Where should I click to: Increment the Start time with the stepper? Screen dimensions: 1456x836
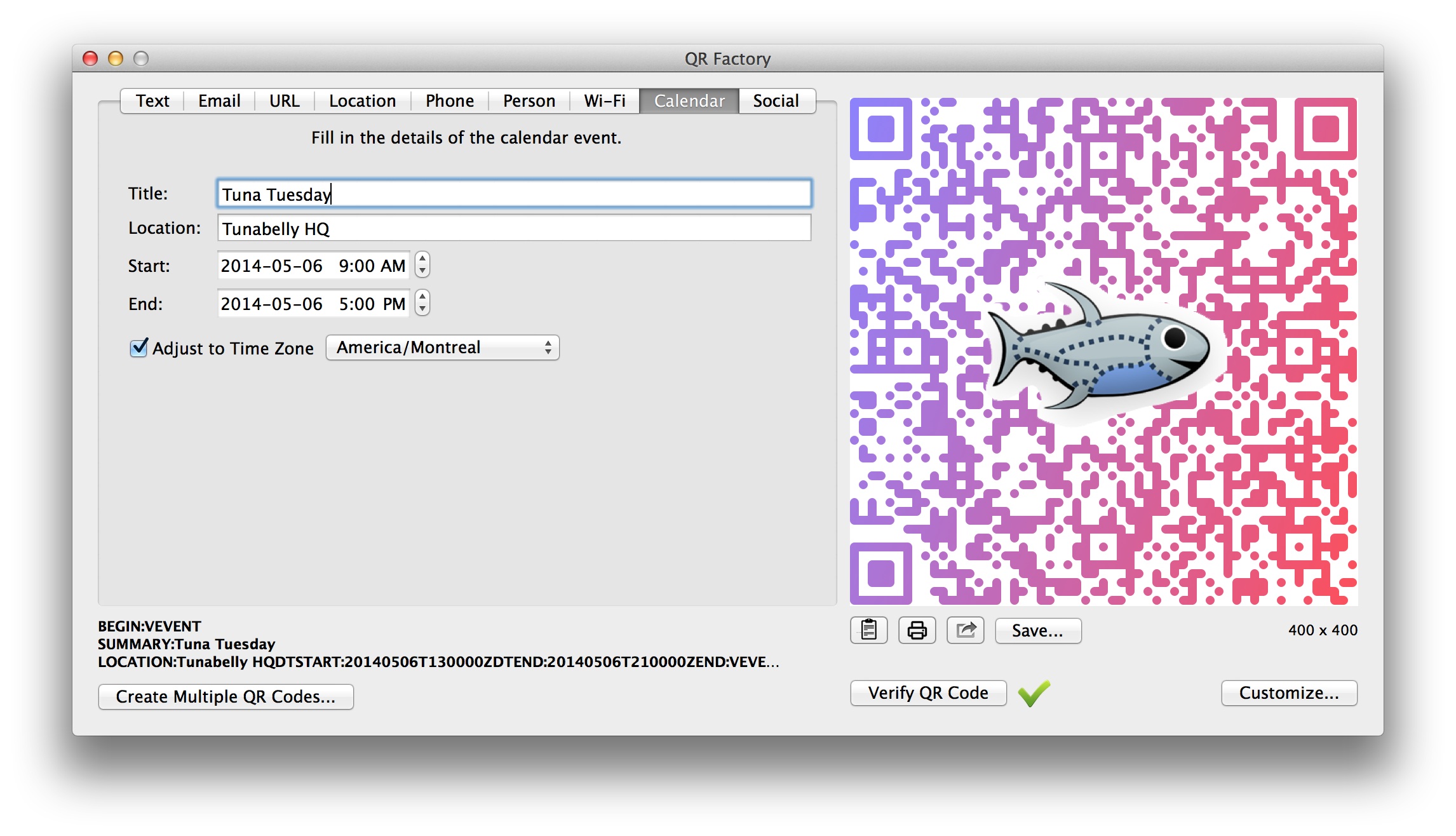pyautogui.click(x=422, y=260)
